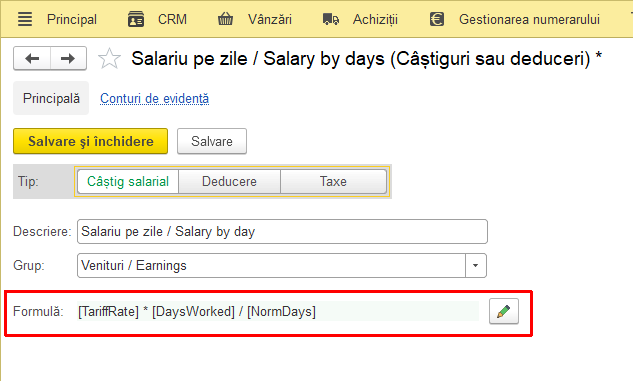Click the Salvare button
The height and width of the screenshot is (381, 633).
(x=212, y=141)
